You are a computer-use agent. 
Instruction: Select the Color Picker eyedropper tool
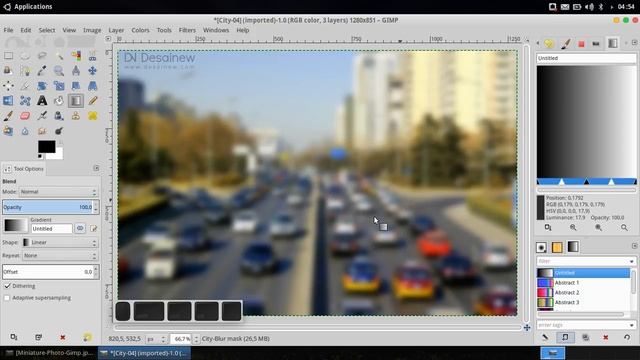click(42, 71)
